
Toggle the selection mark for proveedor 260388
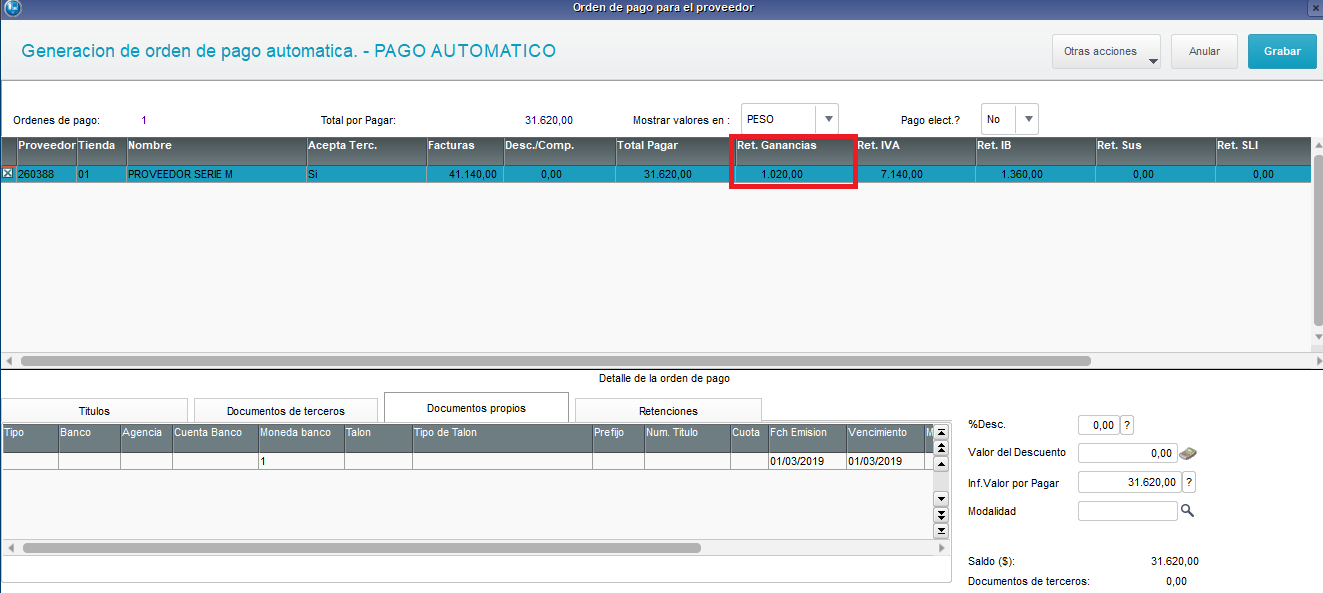[x=8, y=174]
